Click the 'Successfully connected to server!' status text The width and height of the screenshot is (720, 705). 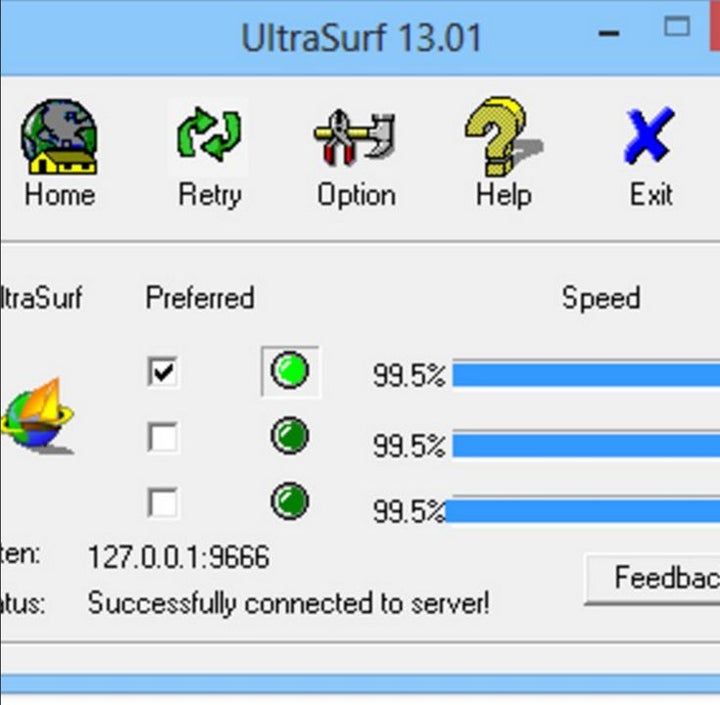pyautogui.click(x=288, y=604)
